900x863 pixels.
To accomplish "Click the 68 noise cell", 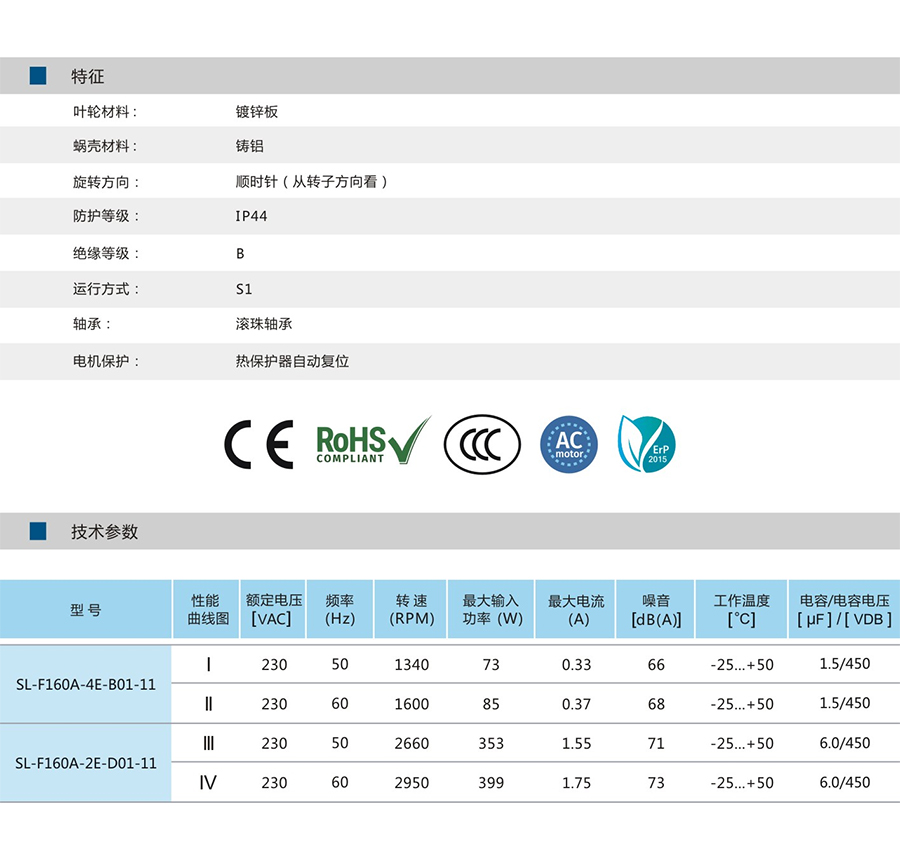I will 656,704.
